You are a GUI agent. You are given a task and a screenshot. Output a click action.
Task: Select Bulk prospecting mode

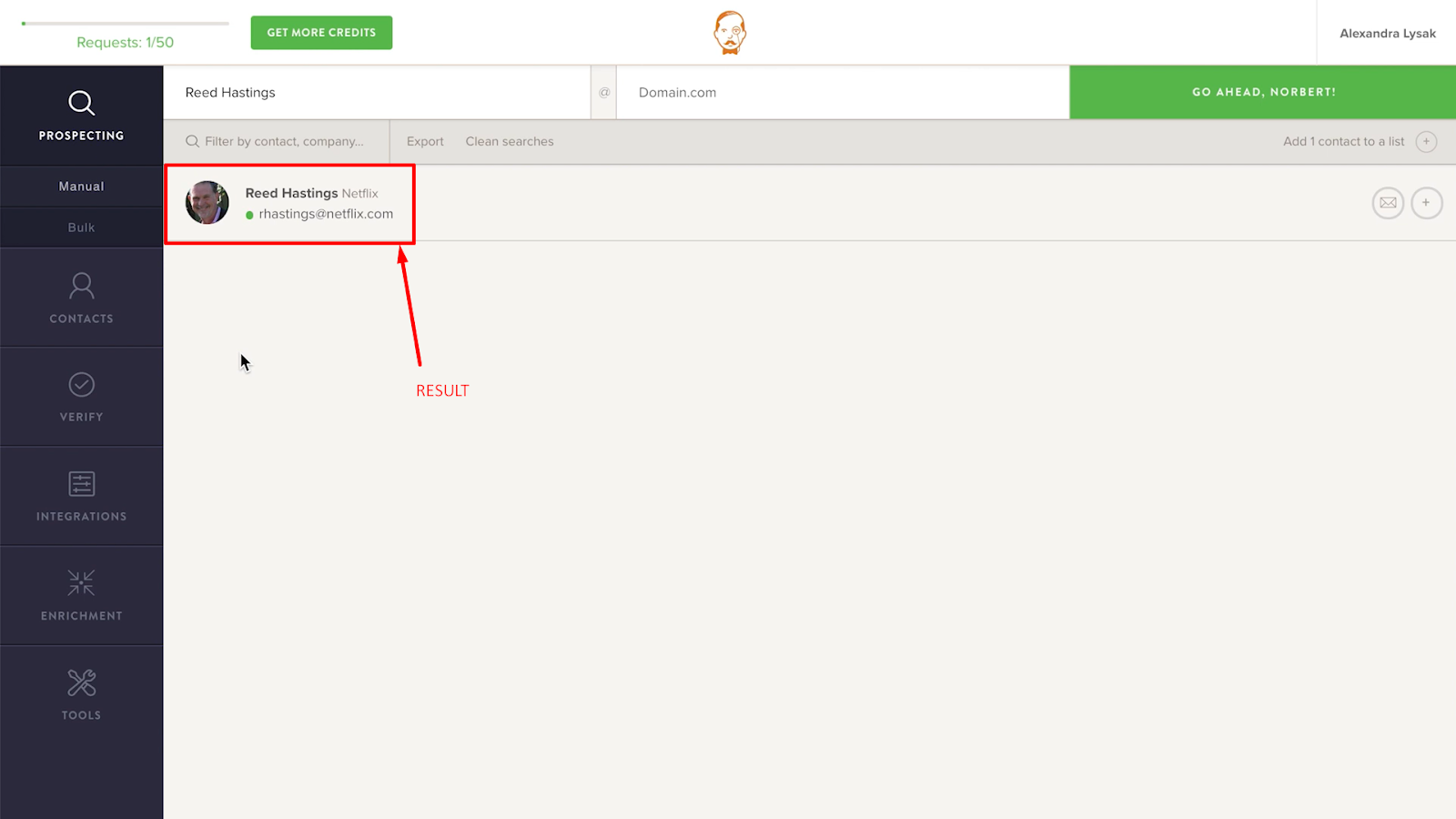81,227
